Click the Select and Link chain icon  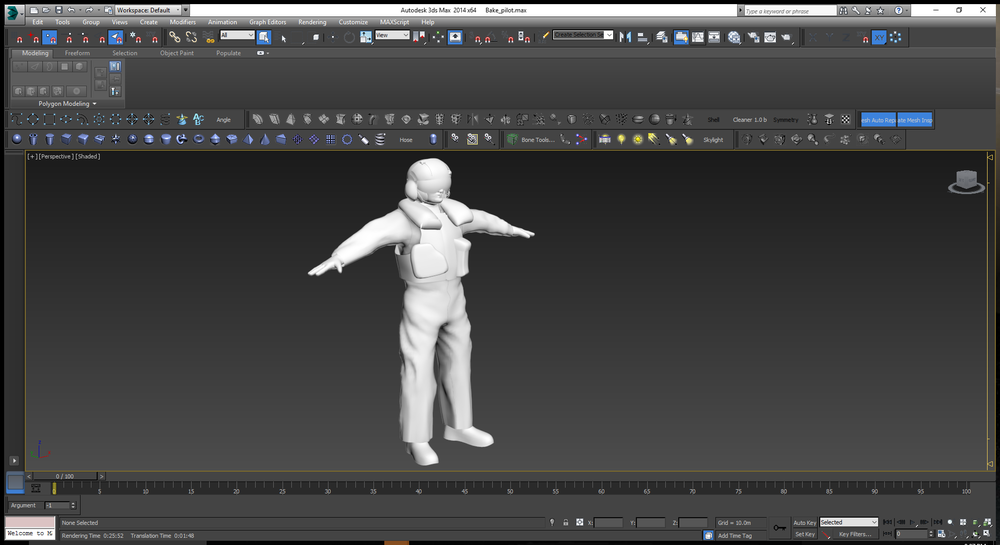tap(174, 37)
